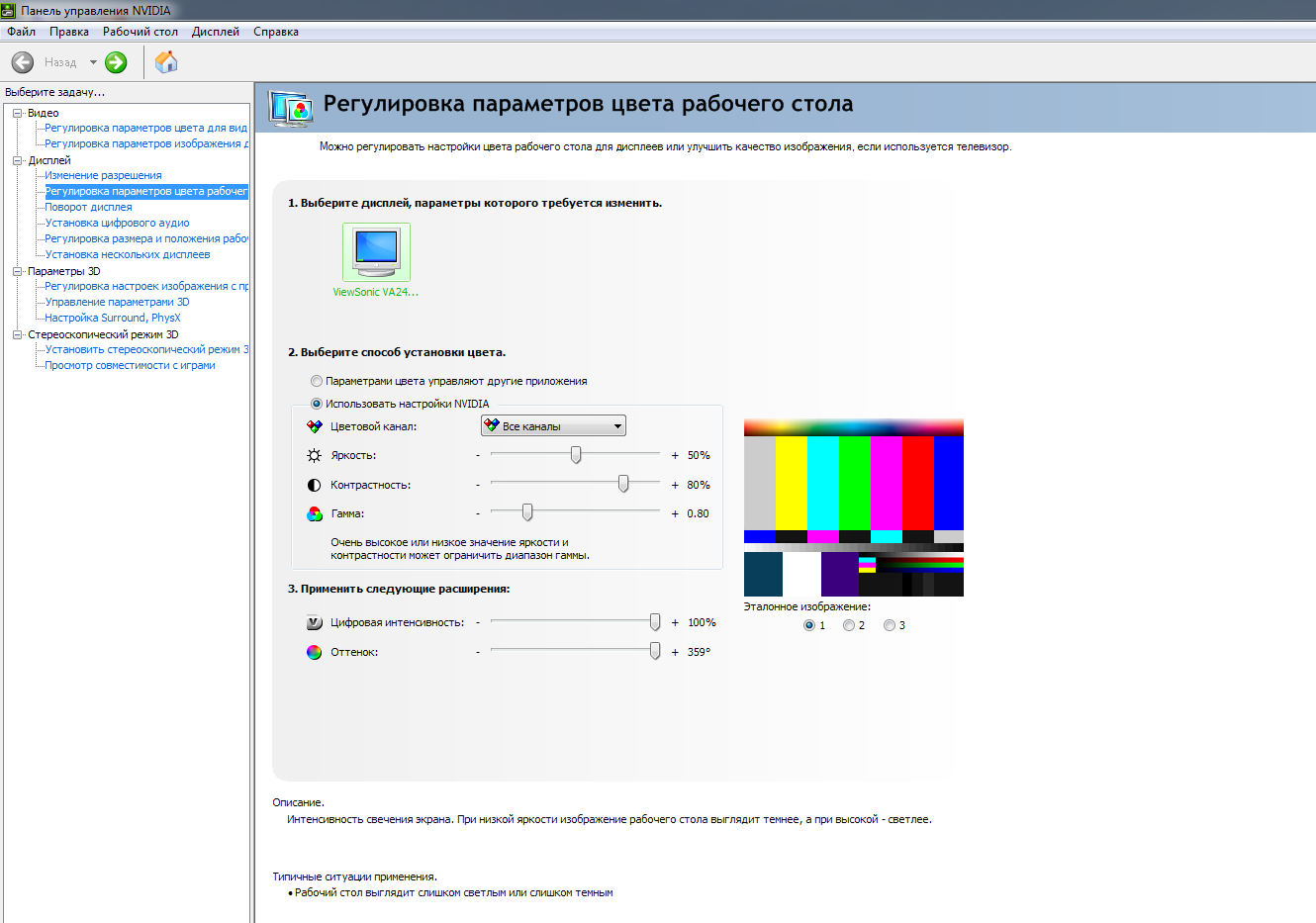Open 'Установка цифрового аудио' task

click(117, 223)
